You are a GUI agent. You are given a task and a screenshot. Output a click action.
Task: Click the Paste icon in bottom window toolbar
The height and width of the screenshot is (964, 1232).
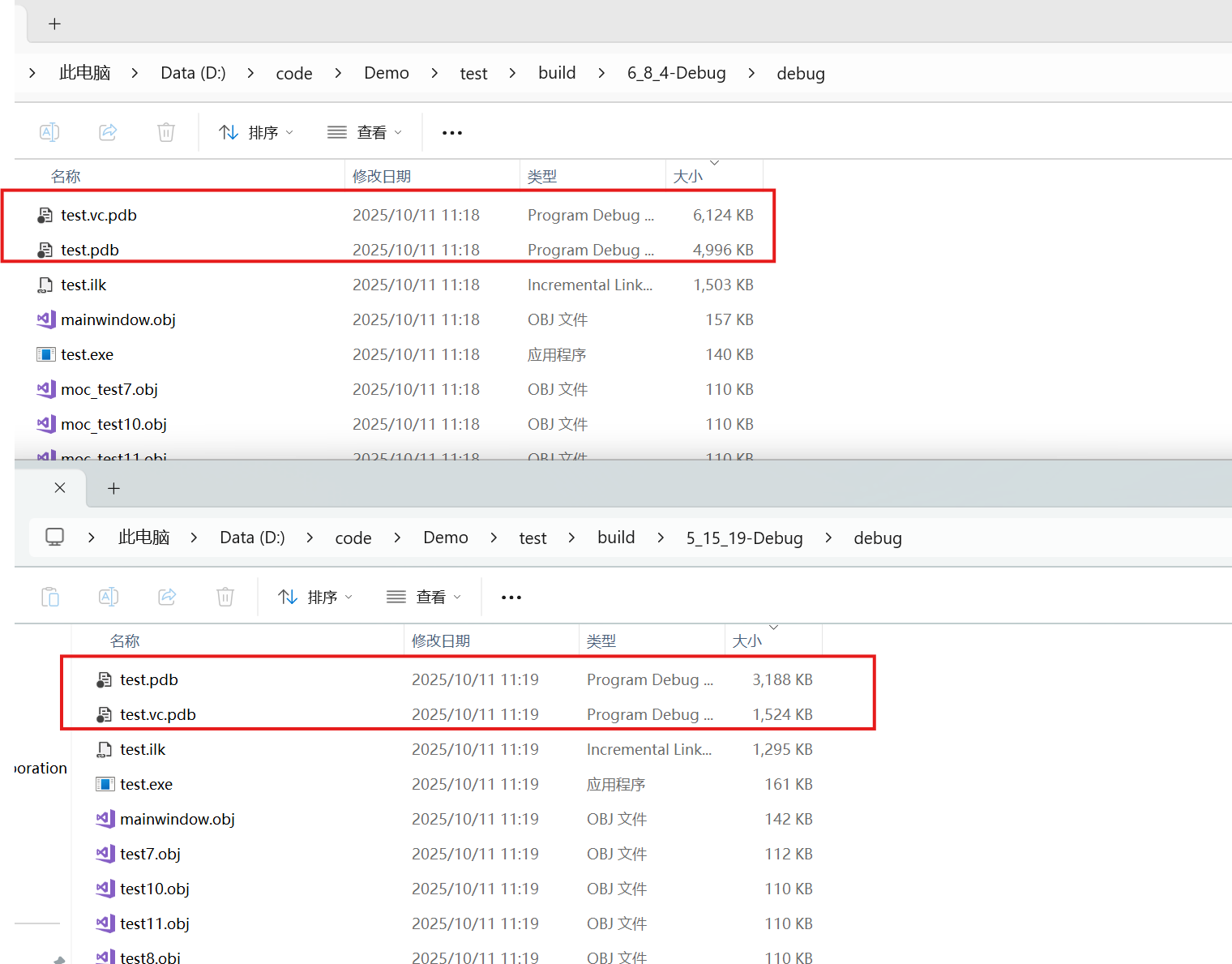[50, 597]
